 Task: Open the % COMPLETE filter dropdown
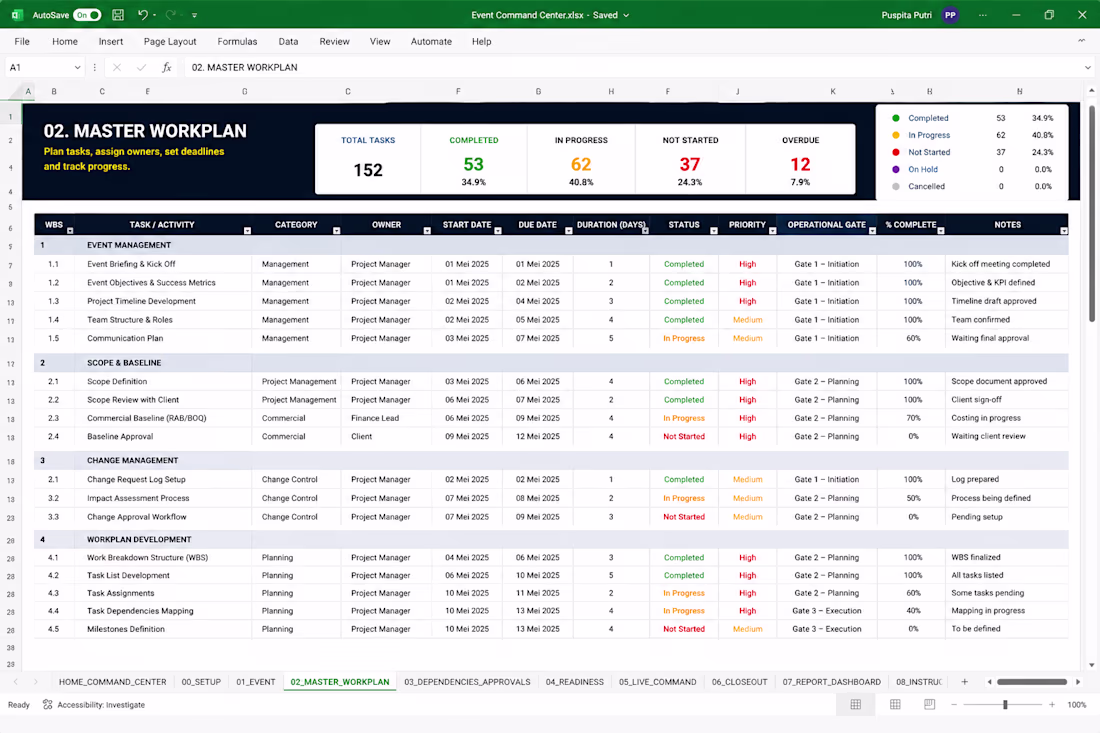[x=941, y=231]
